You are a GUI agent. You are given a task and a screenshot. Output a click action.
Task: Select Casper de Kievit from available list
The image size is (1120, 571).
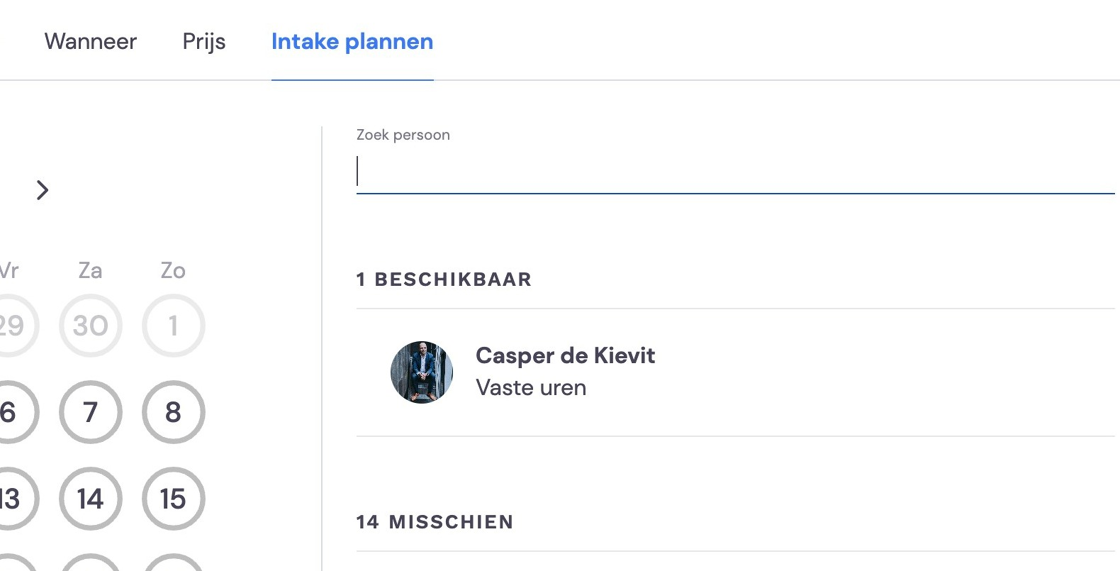[x=735, y=372]
